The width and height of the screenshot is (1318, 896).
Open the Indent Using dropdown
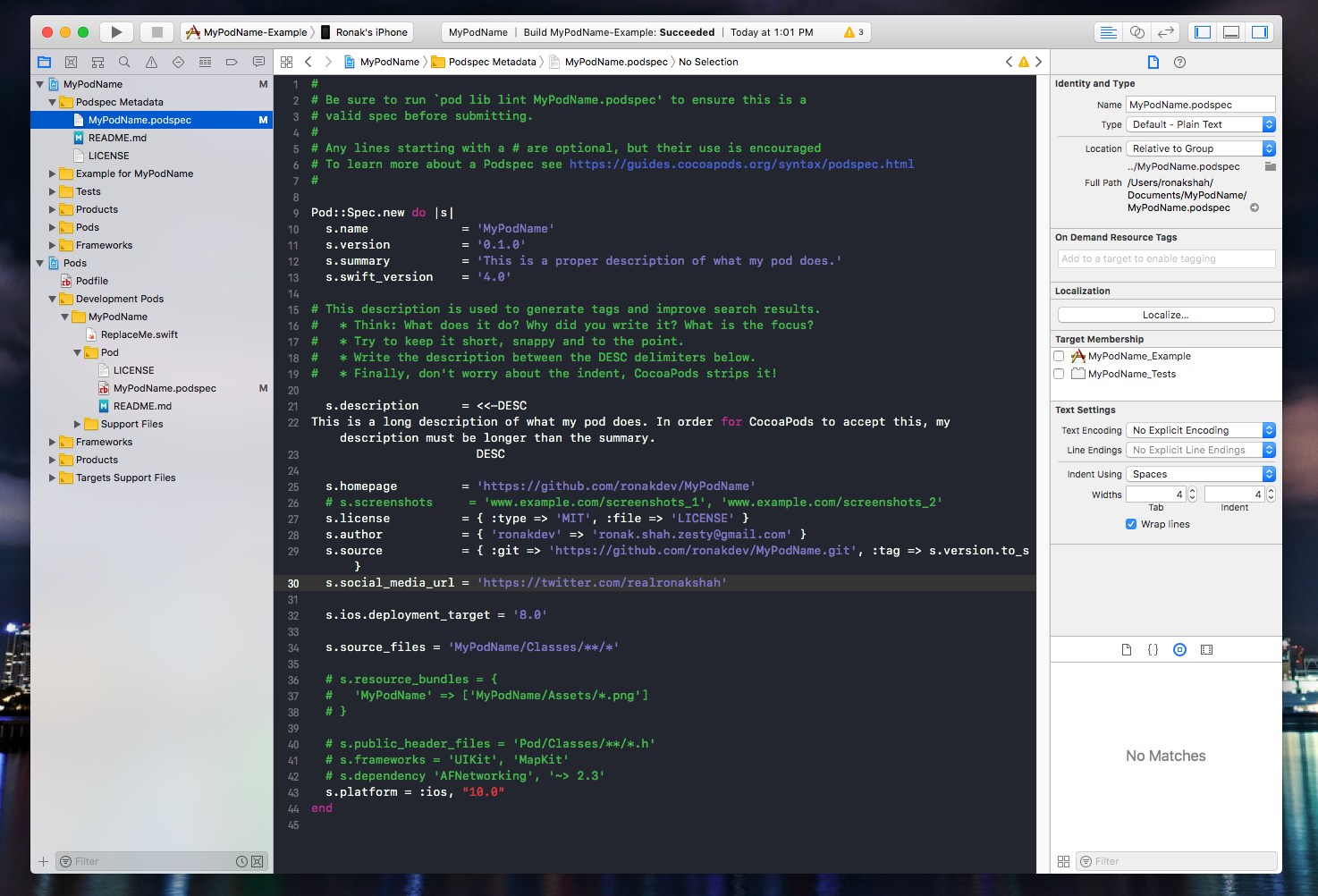pyautogui.click(x=1201, y=474)
